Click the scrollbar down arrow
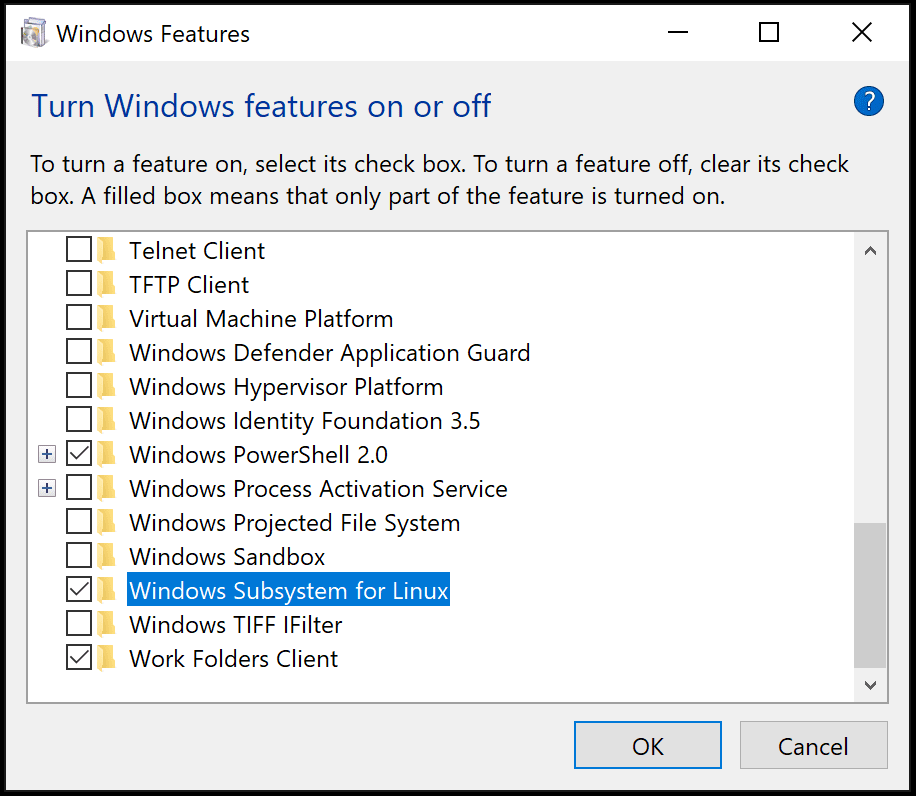Image resolution: width=916 pixels, height=796 pixels. point(870,685)
